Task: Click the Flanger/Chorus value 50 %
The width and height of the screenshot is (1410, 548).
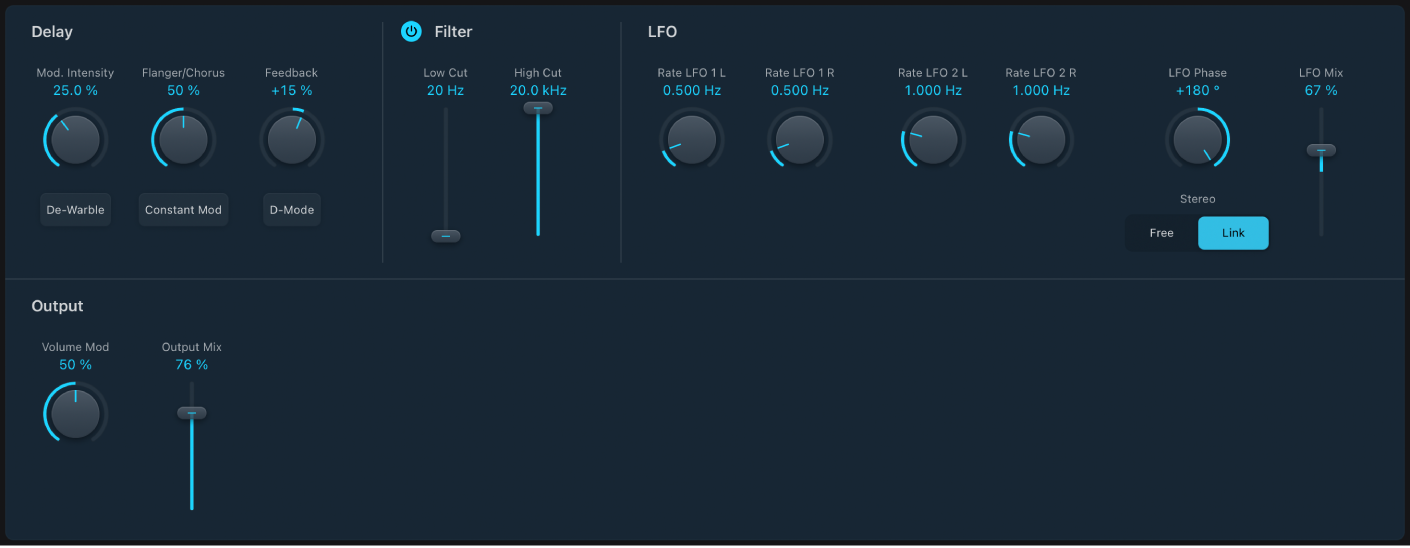Action: coord(183,91)
